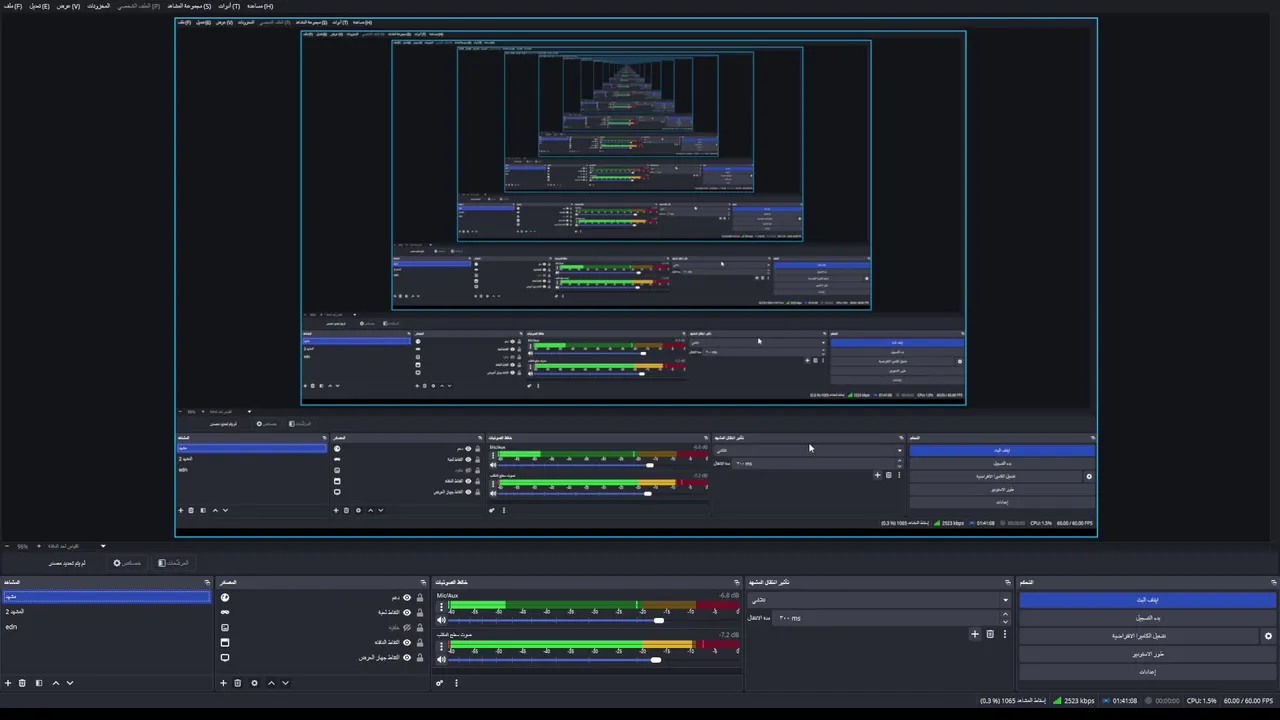The height and width of the screenshot is (720, 1280).
Task: Click the start recording button
Action: point(1147,618)
